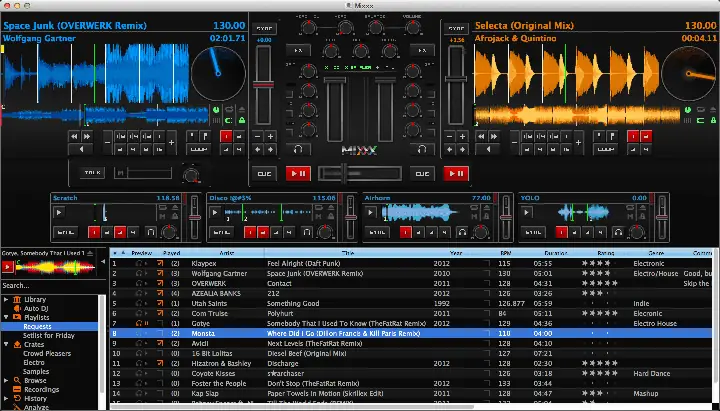Screen dimensions: 720x411
Task: Click loop out marker on left deck
Action: [x=205, y=136]
